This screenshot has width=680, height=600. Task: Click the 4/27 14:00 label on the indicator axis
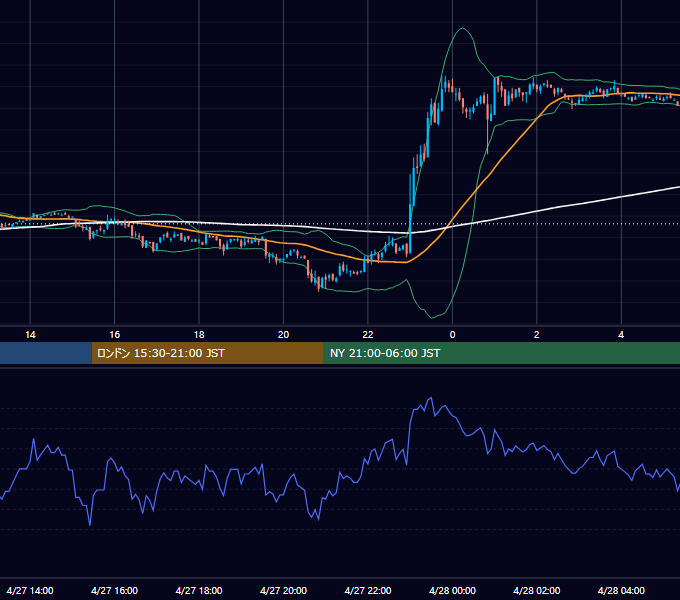(x=30, y=590)
